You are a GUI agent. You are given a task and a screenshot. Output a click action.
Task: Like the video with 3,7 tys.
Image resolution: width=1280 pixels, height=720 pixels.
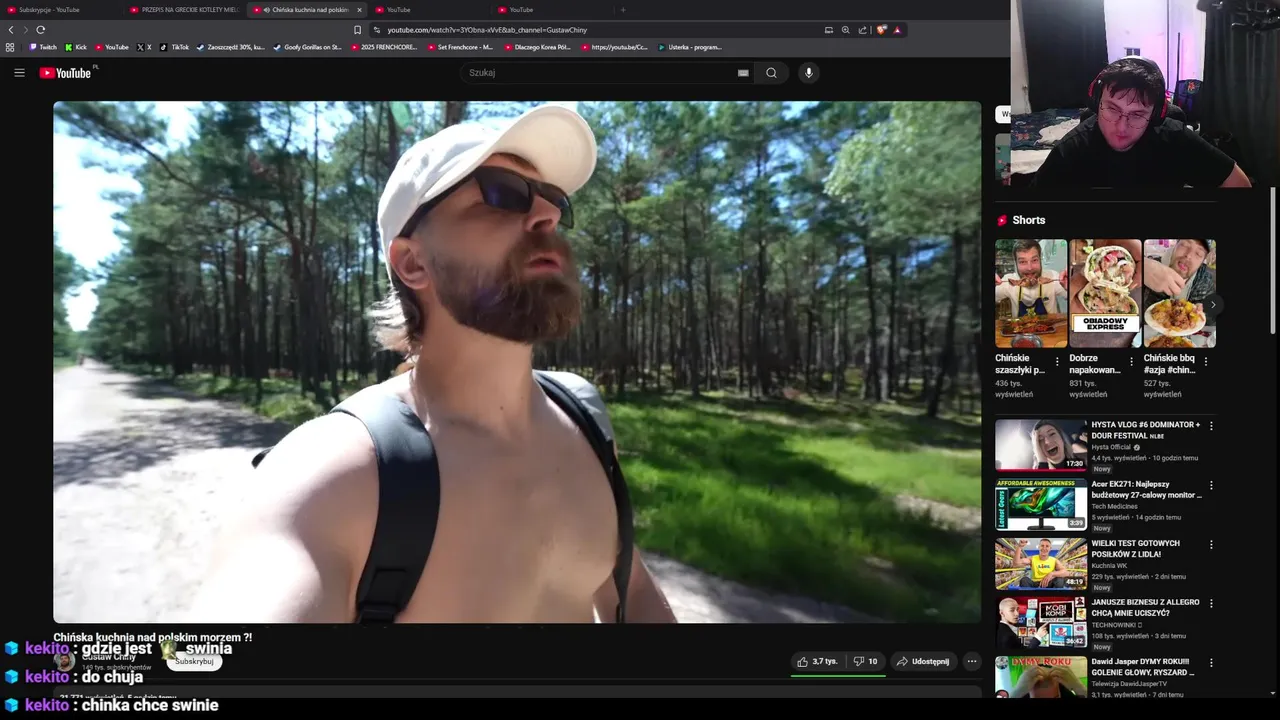tap(817, 661)
